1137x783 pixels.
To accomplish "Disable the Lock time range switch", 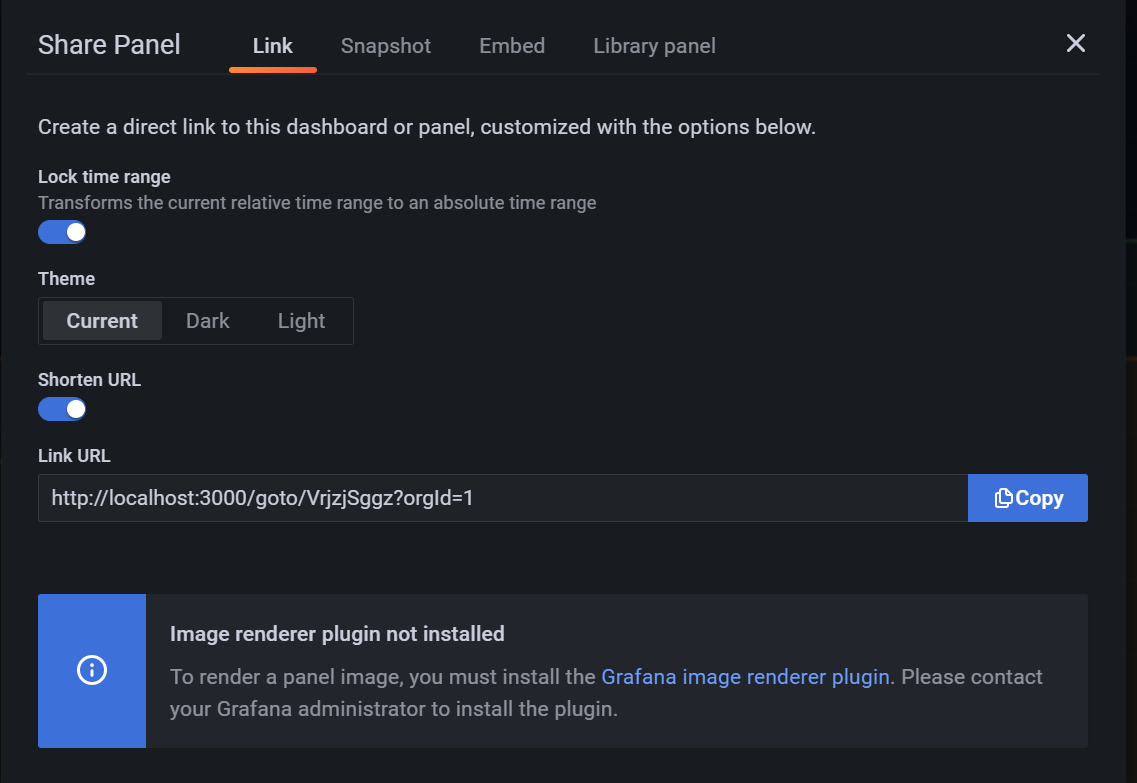I will (62, 232).
